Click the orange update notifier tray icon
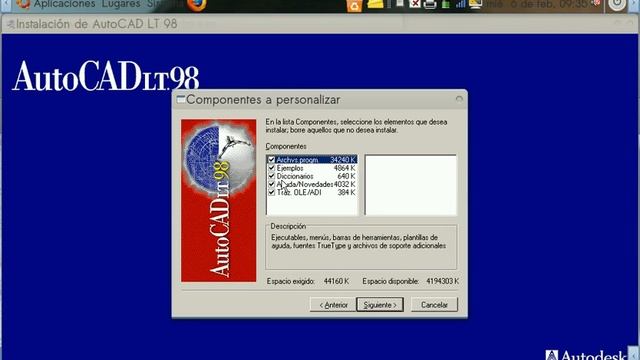 [x=354, y=5]
